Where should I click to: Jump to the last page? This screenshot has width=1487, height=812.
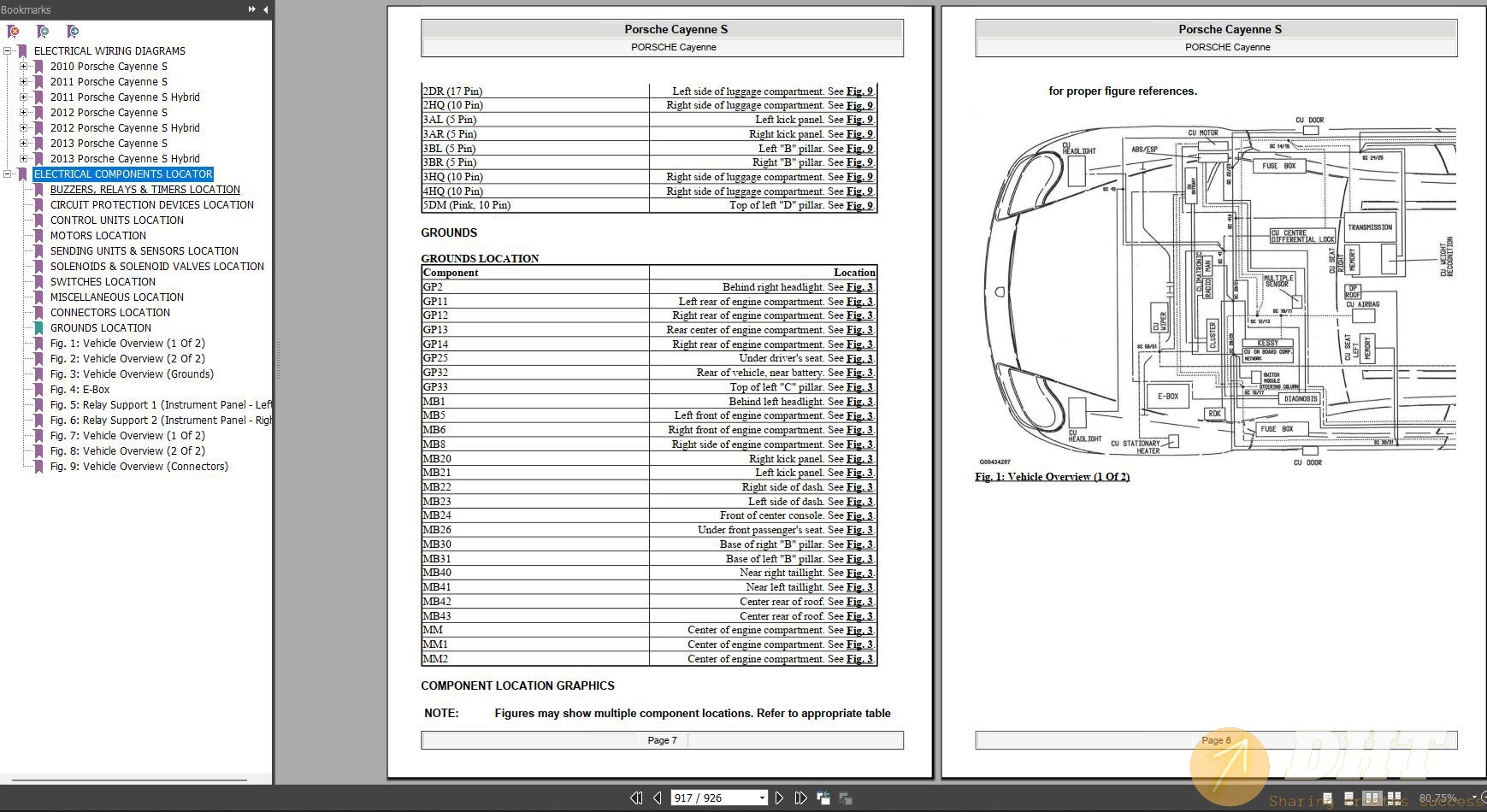pos(800,797)
